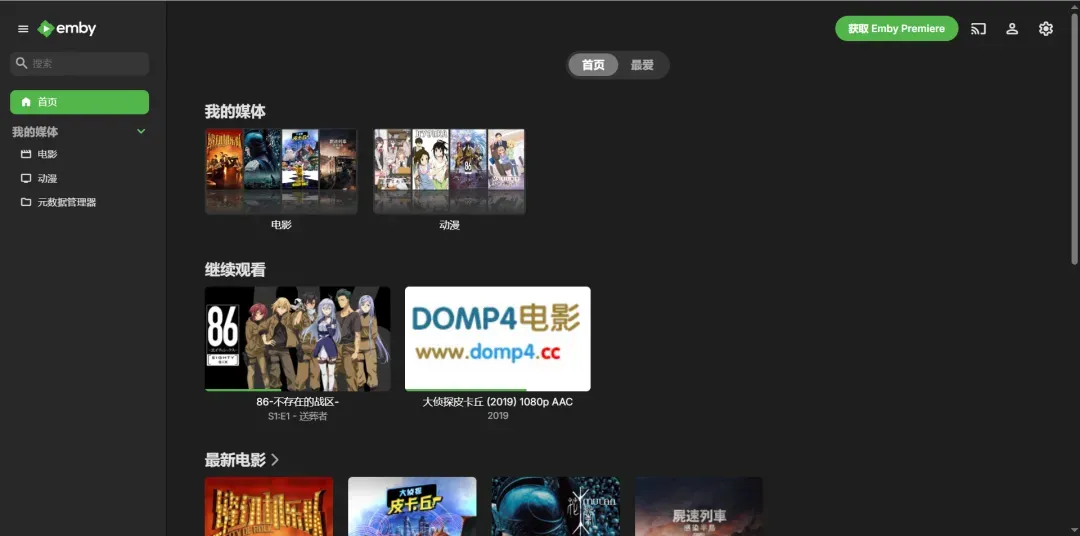Click the folder icon beside 元数据管理器

click(x=26, y=203)
